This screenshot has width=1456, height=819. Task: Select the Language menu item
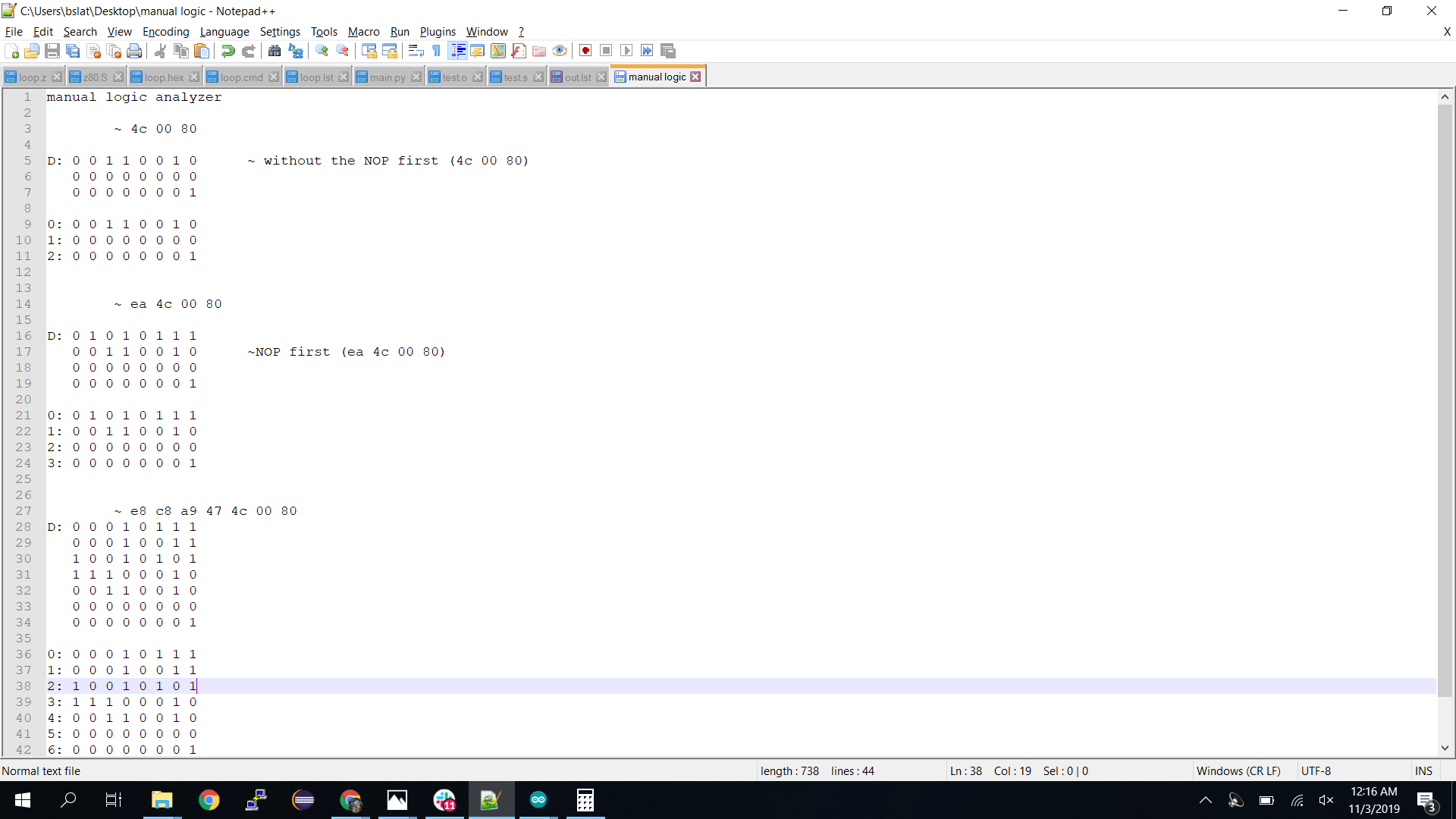click(225, 31)
